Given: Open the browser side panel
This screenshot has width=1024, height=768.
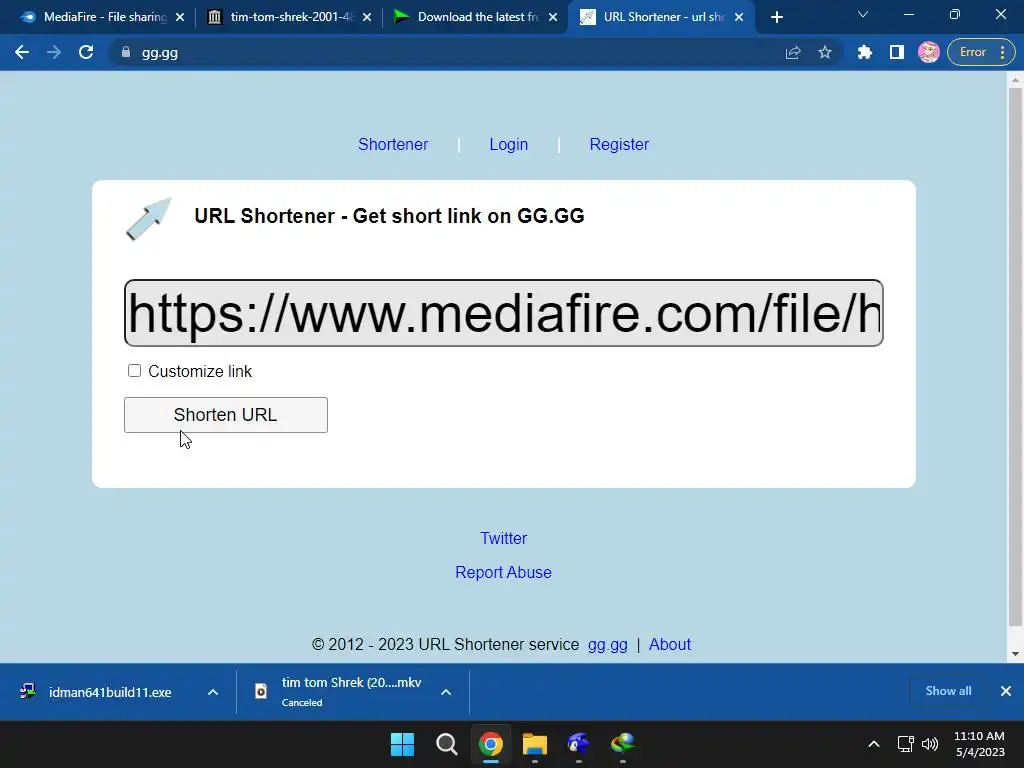Looking at the screenshot, I should (897, 52).
